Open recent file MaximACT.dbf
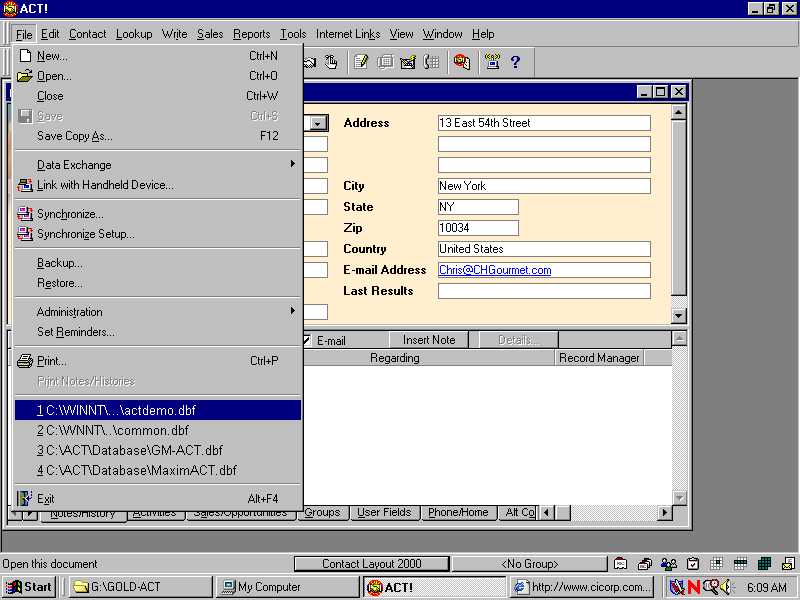 pyautogui.click(x=158, y=470)
